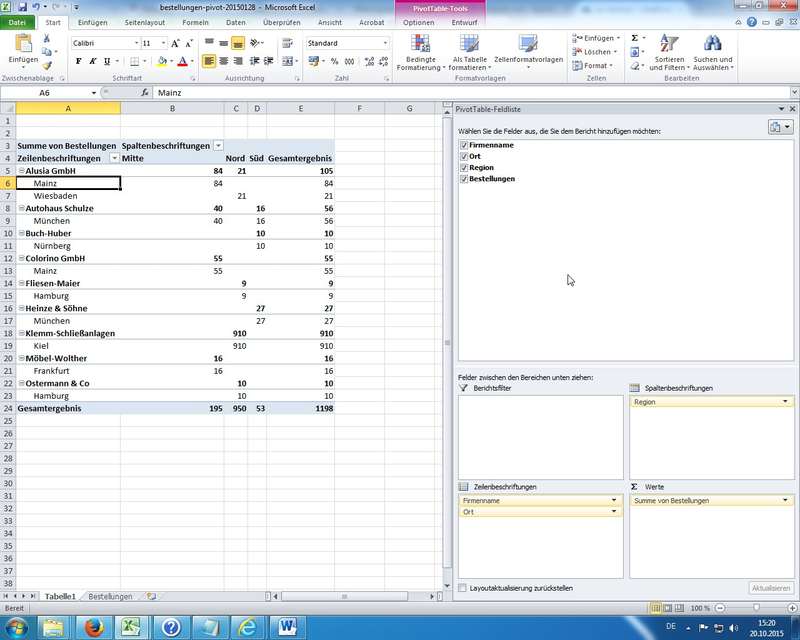Screen dimensions: 800x640
Task: Open Firefox from the Windows taskbar
Action: tap(91, 627)
